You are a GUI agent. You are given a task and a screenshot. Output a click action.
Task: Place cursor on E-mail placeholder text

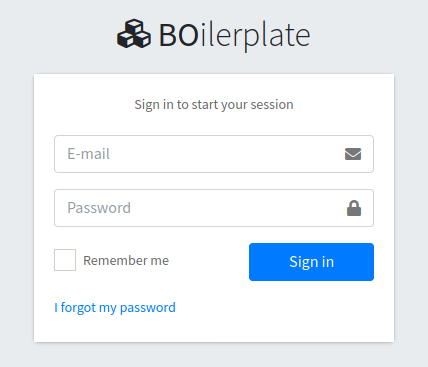pos(88,154)
